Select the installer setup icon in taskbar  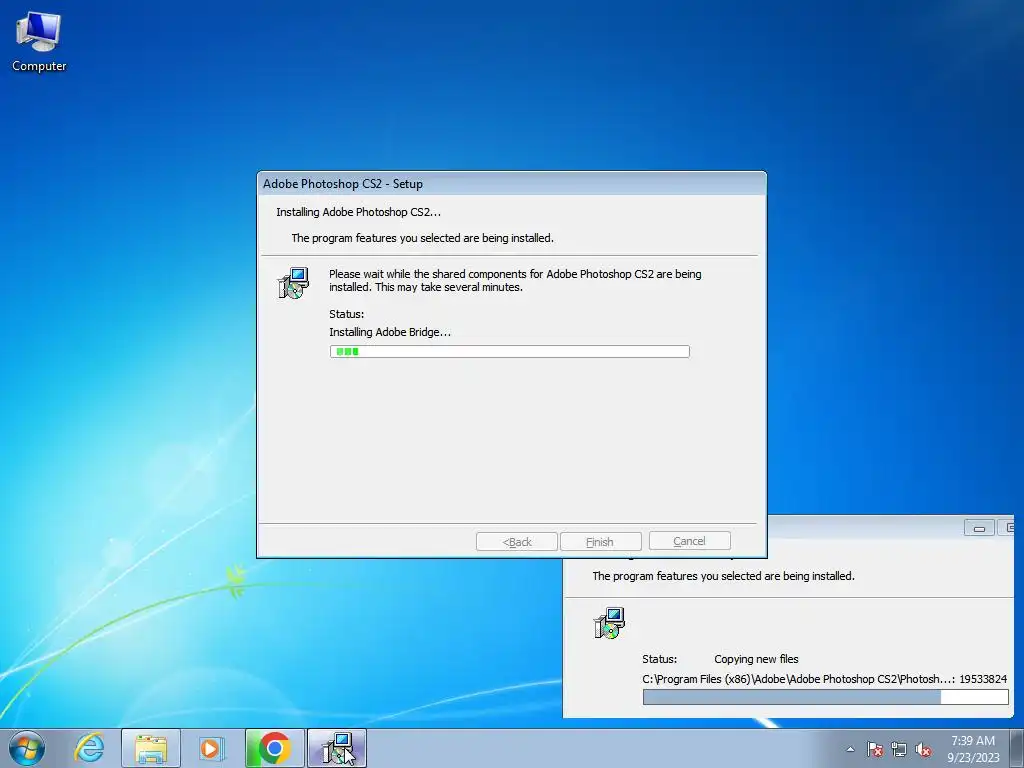(x=337, y=748)
